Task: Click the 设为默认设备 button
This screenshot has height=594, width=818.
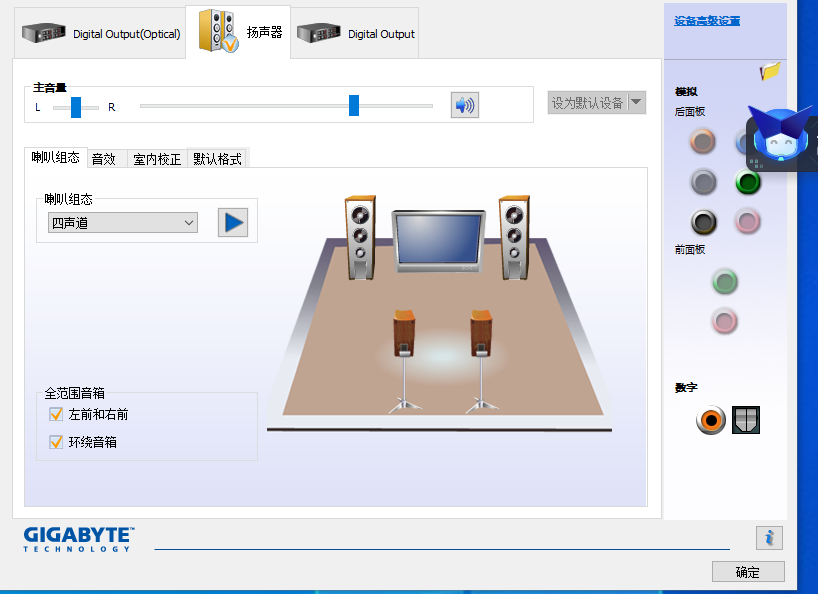Action: pyautogui.click(x=587, y=103)
